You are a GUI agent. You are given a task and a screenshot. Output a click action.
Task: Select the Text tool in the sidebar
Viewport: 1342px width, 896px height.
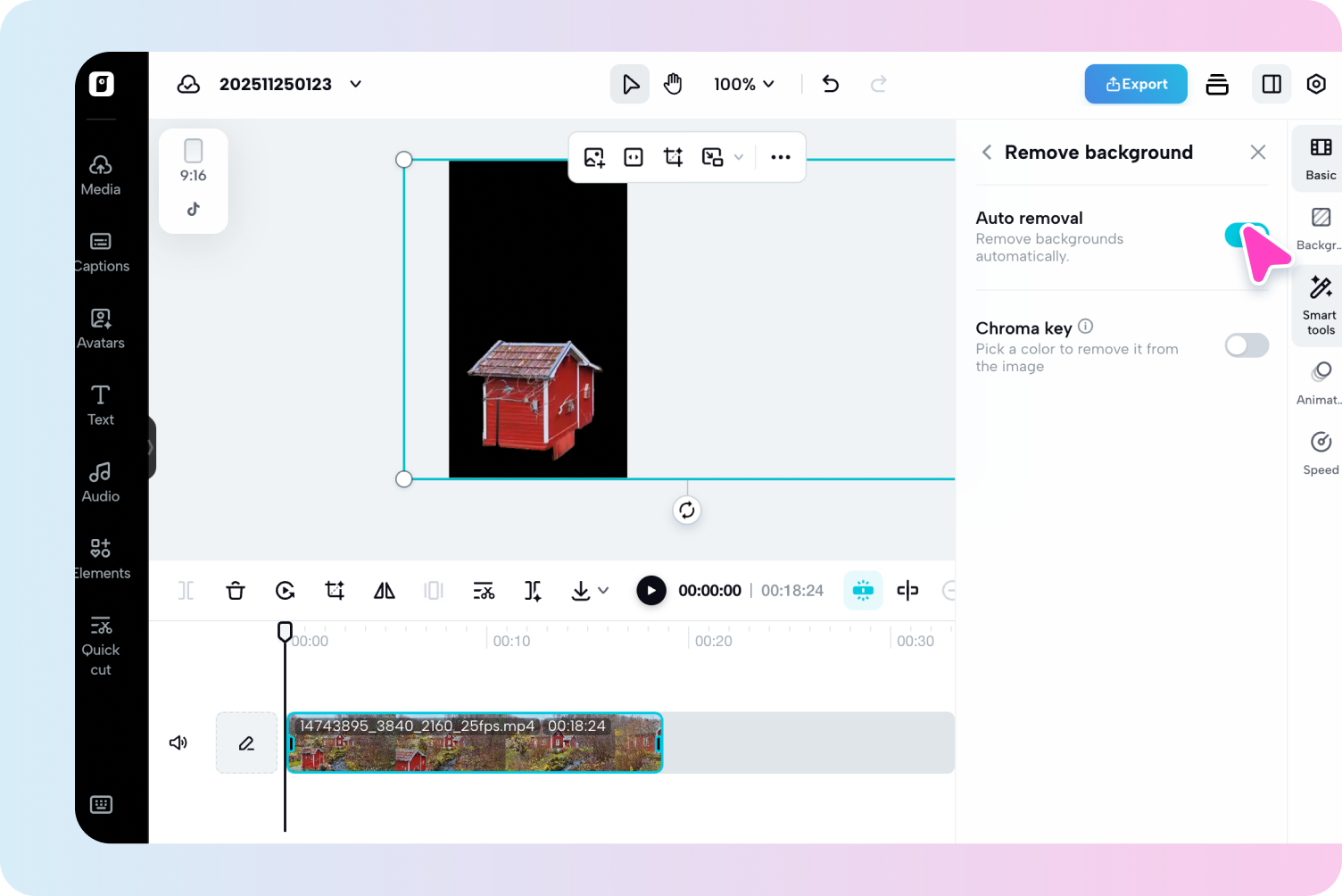click(100, 404)
